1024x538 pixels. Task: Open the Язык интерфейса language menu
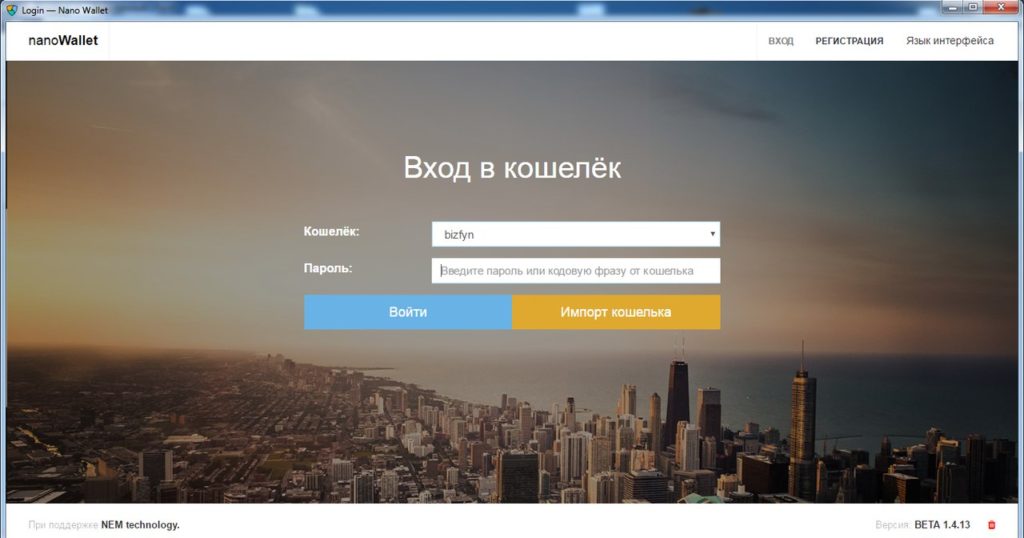[x=949, y=41]
